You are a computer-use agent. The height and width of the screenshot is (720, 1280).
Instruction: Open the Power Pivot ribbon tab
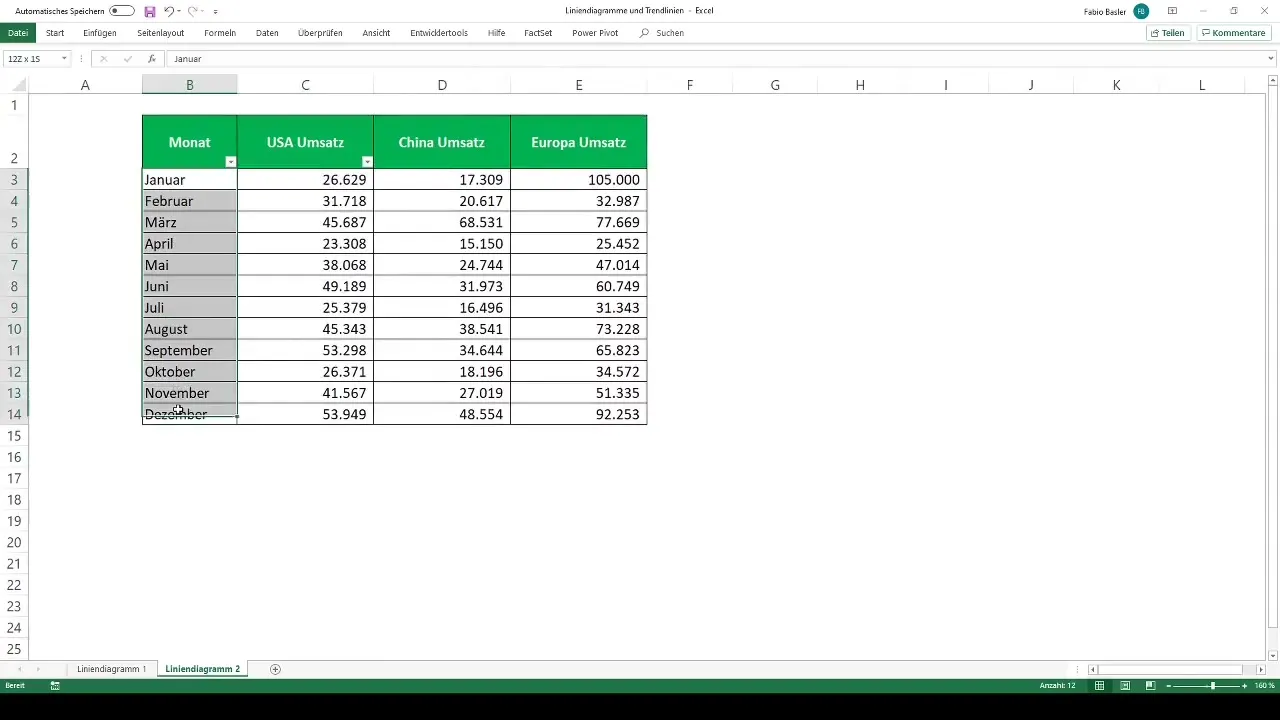pos(595,33)
